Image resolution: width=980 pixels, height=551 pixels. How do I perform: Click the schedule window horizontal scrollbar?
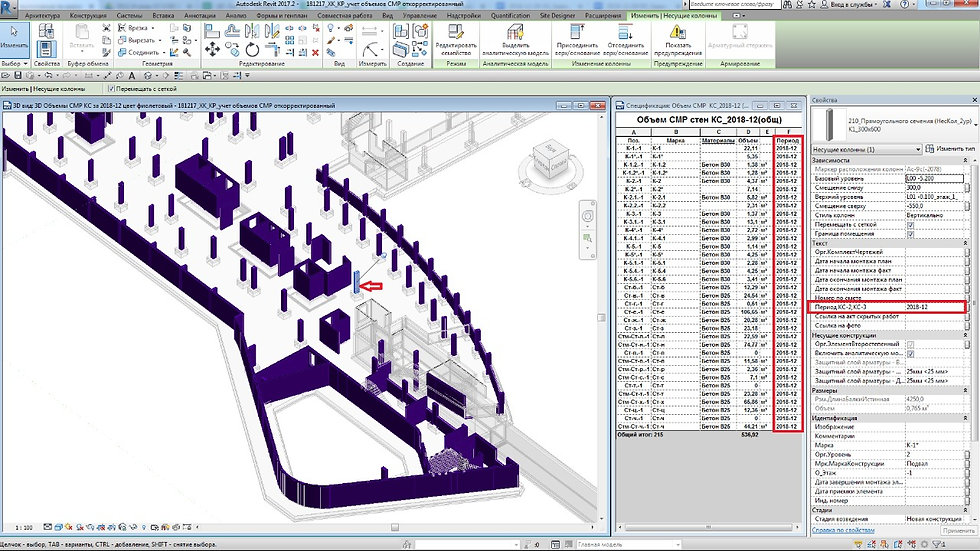click(708, 527)
